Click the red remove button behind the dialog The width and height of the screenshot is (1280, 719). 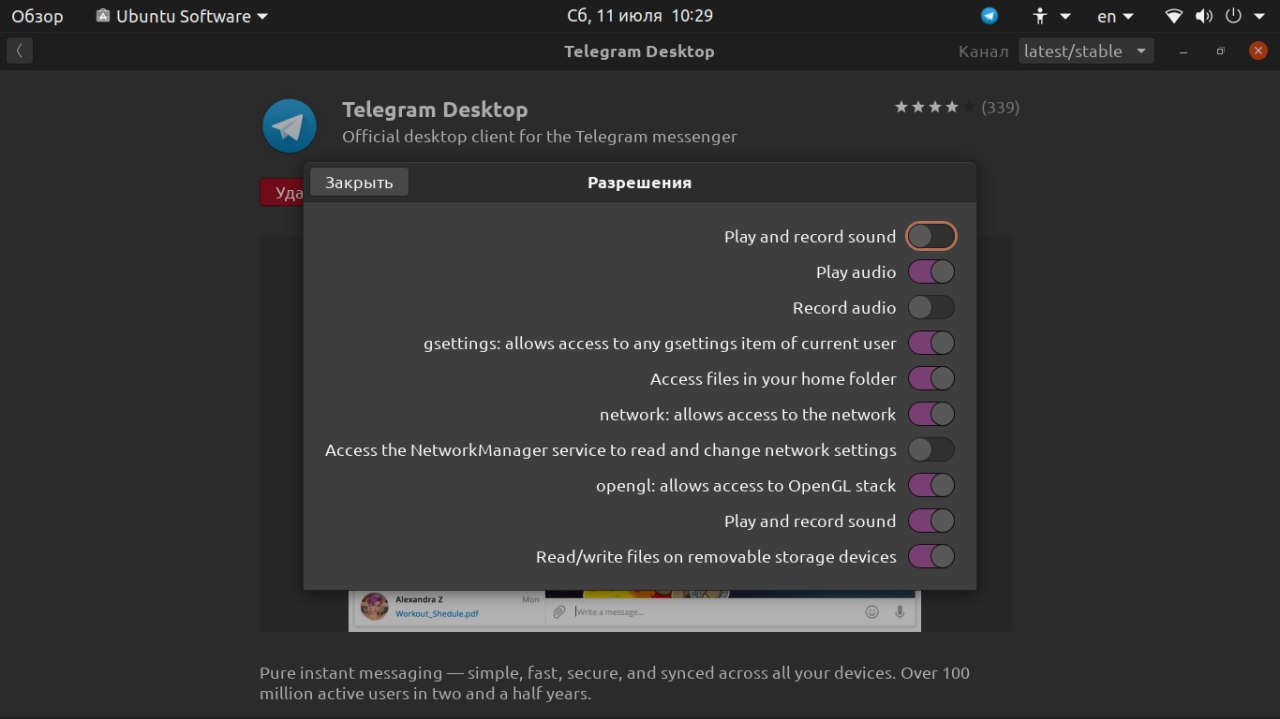tap(282, 192)
